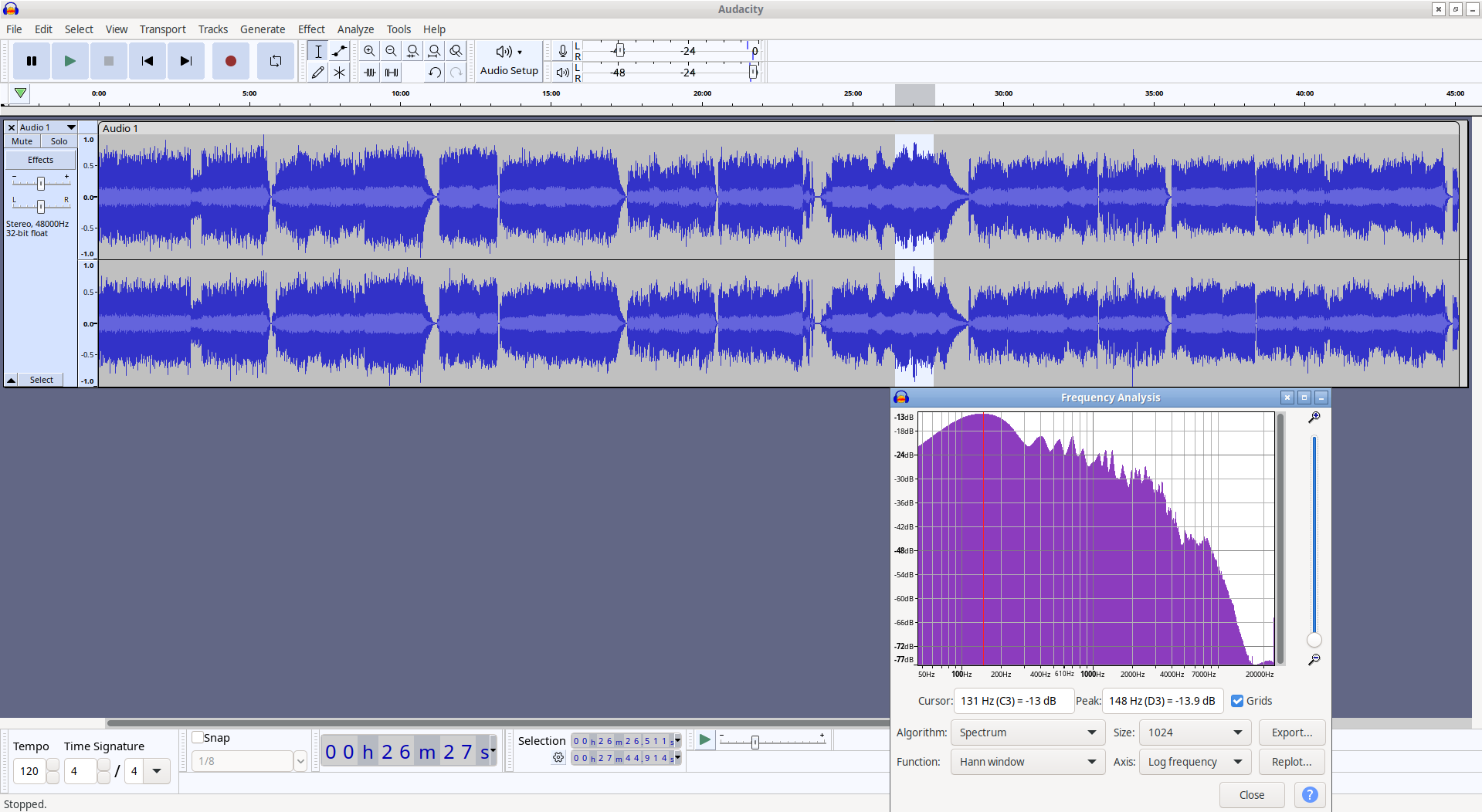Screen dimensions: 1482x812
Task: Collapse the Audio 1 track
Action: [12, 380]
